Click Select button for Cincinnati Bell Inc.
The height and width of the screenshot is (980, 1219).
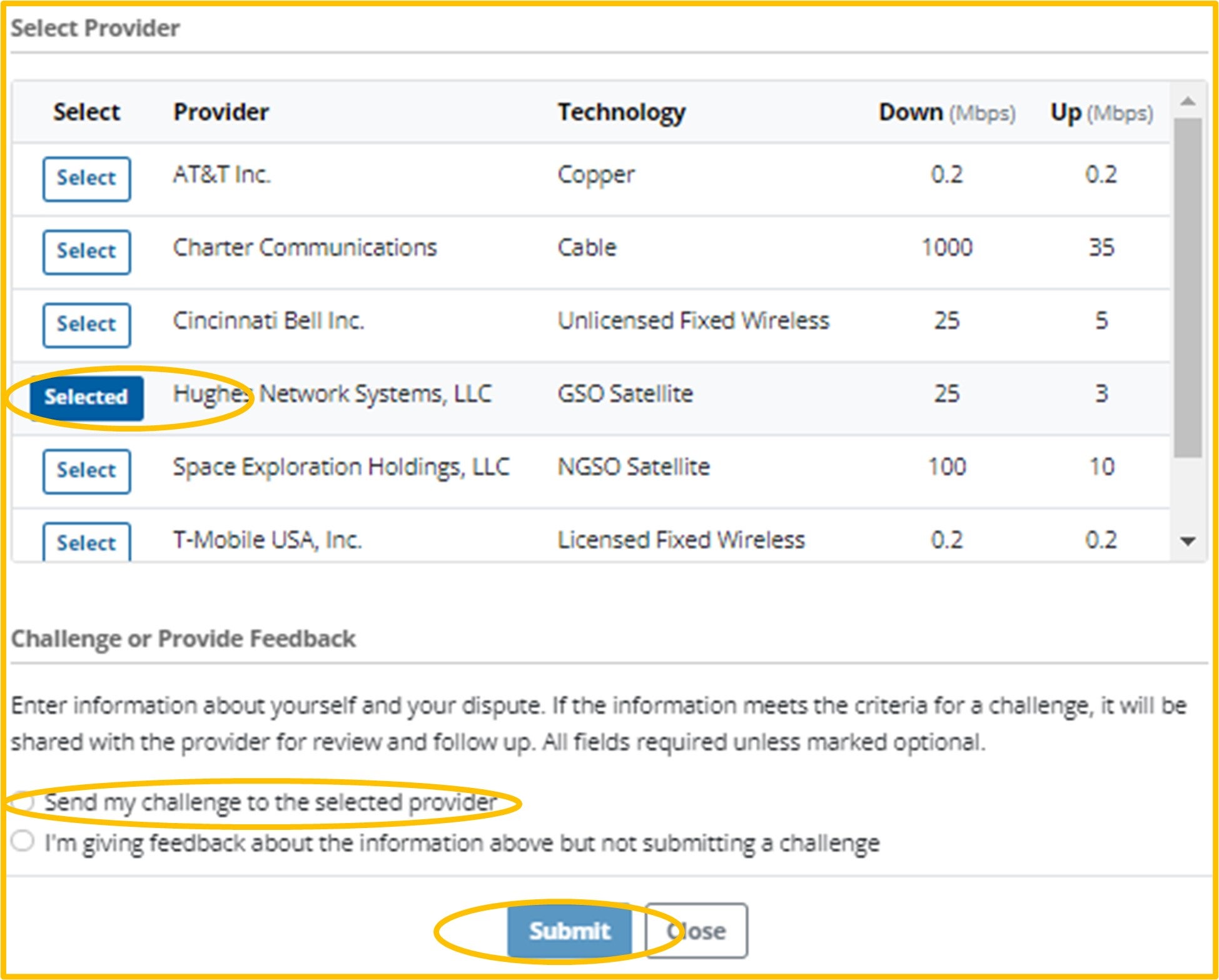coord(86,325)
